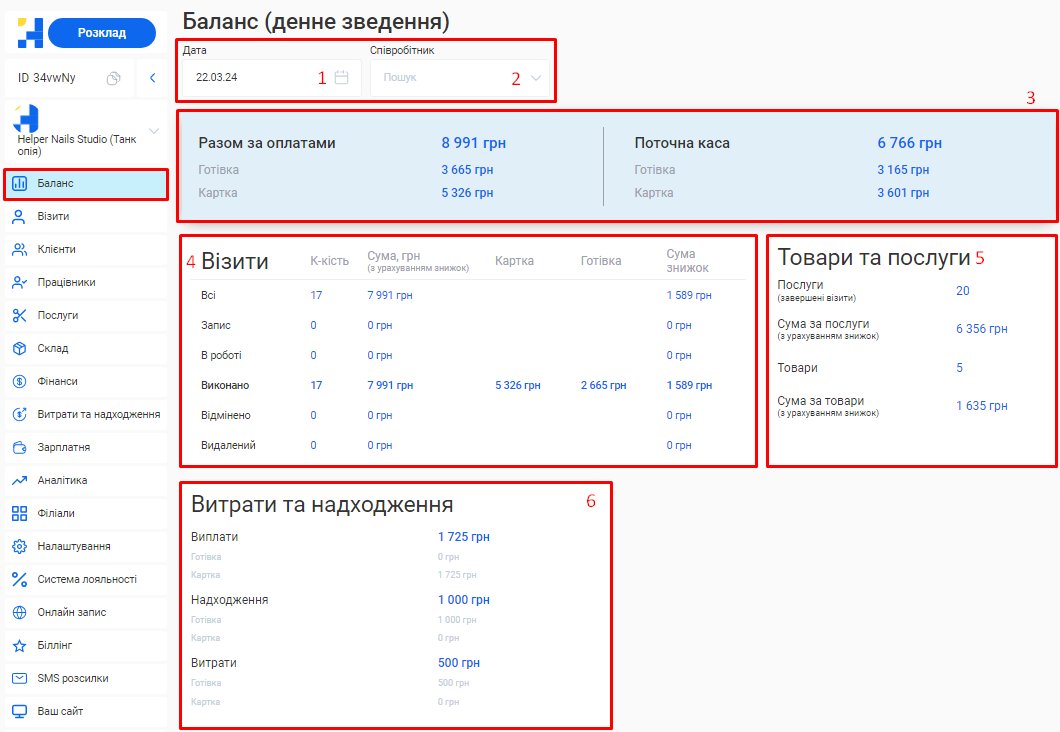Click the Фінанси dollar icon

tap(19, 382)
